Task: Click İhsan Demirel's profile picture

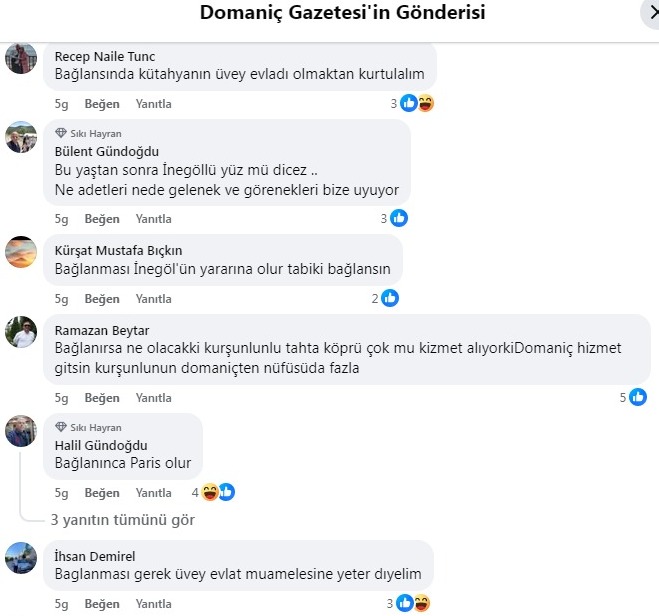Action: 21,559
